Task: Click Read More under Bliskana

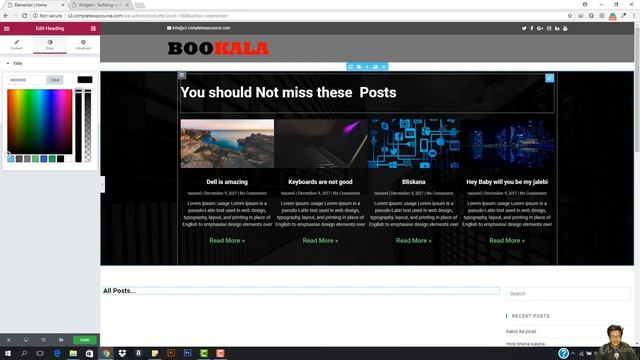Action: 413,241
